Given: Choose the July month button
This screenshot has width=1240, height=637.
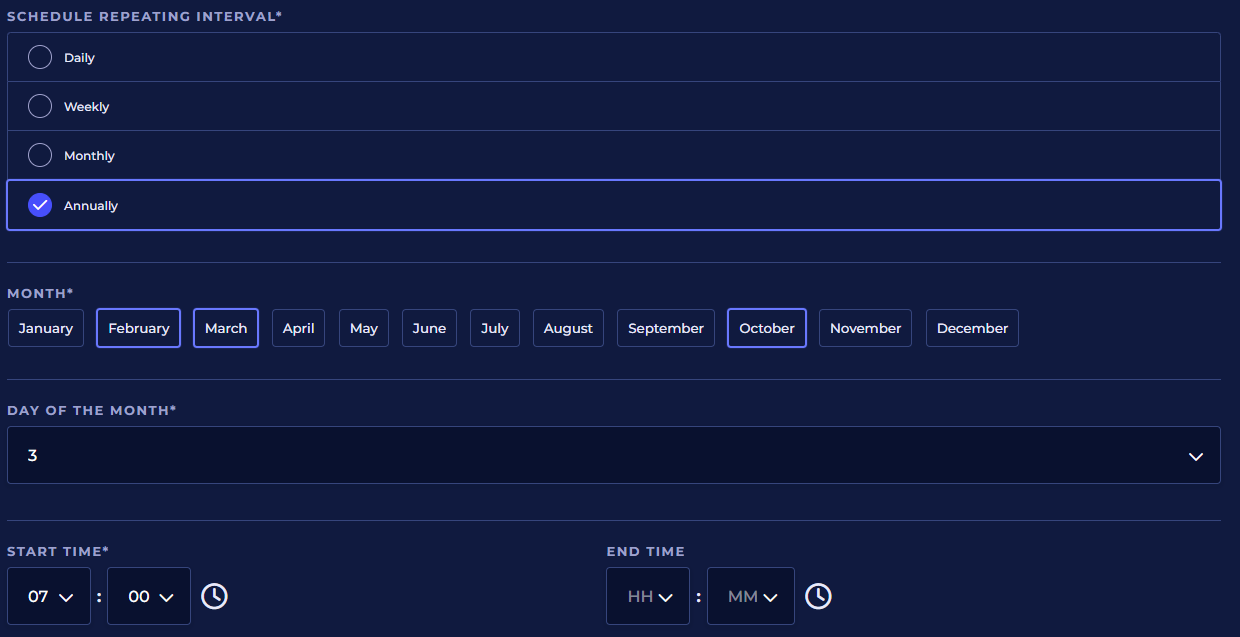Looking at the screenshot, I should pyautogui.click(x=494, y=328).
